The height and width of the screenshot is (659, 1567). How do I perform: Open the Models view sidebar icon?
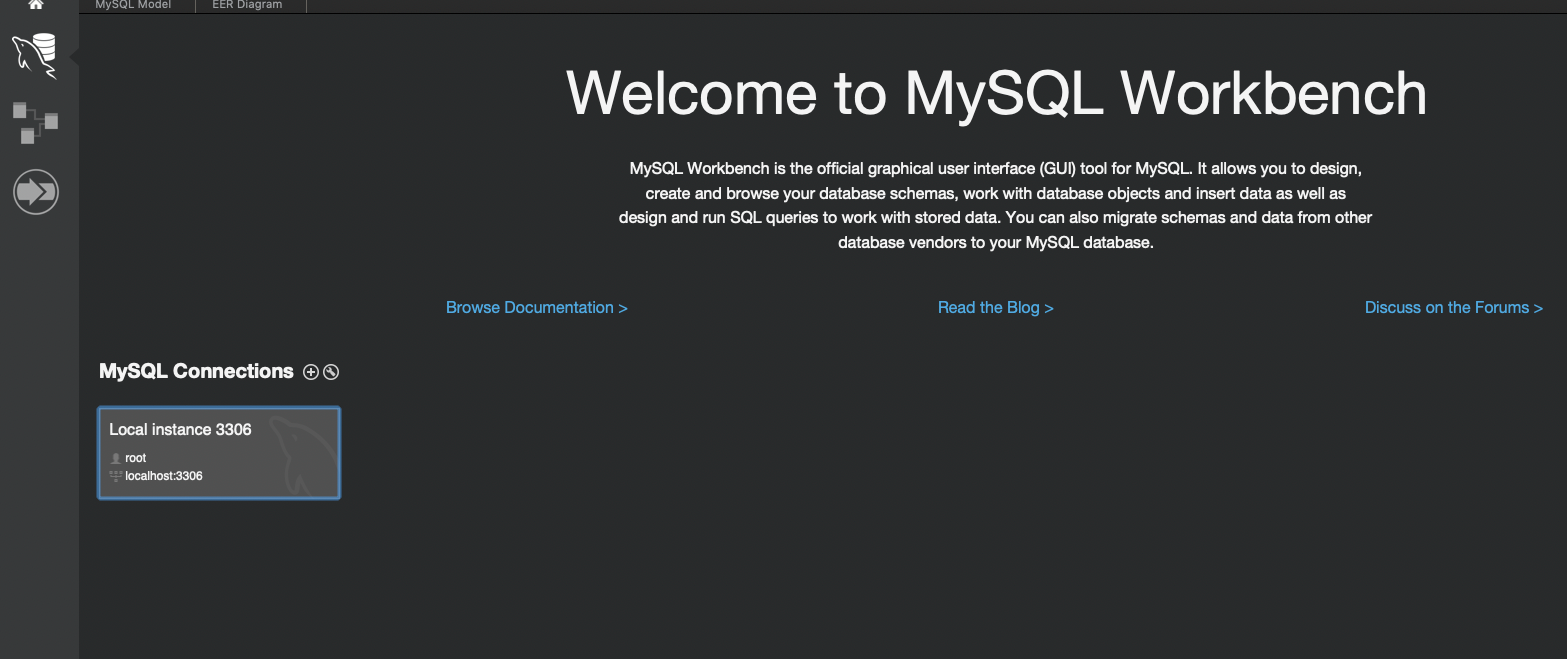pyautogui.click(x=36, y=122)
